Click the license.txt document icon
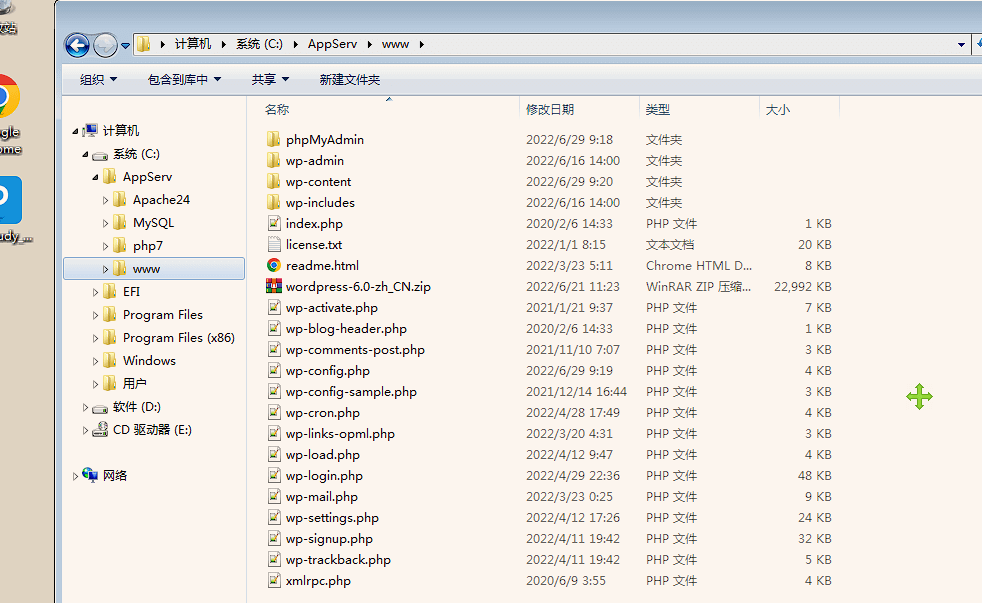Image resolution: width=982 pixels, height=603 pixels. (x=274, y=244)
